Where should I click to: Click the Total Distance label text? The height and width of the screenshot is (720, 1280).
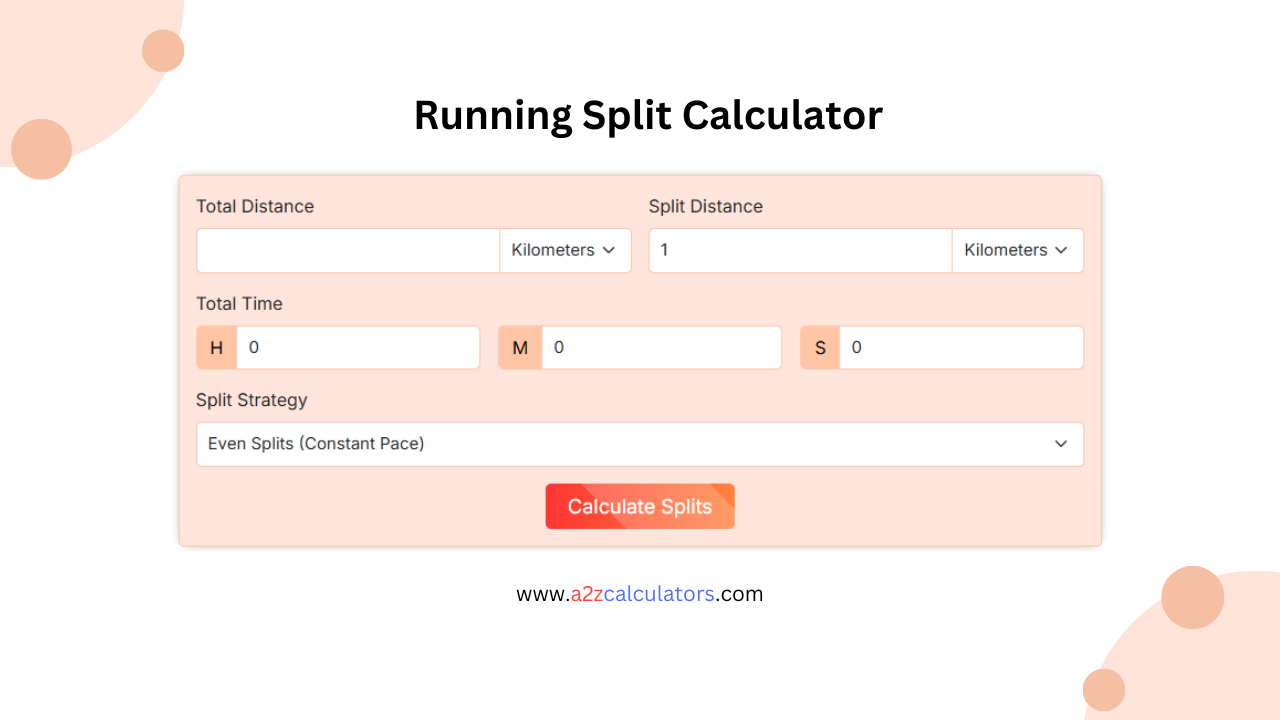click(x=255, y=207)
